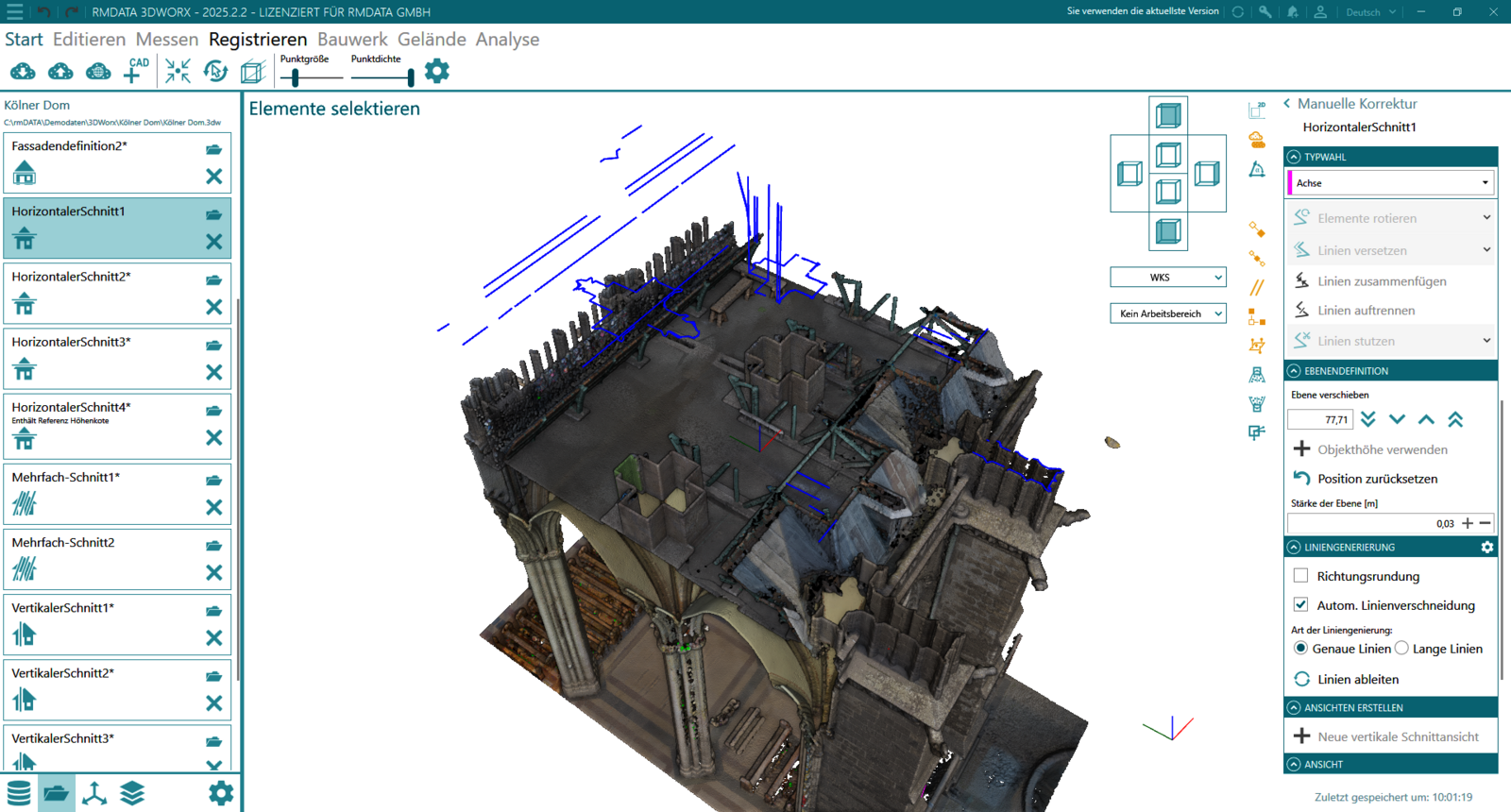The image size is (1511, 812).
Task: Click the Liniengenerierung settings gear
Action: pos(1486,548)
